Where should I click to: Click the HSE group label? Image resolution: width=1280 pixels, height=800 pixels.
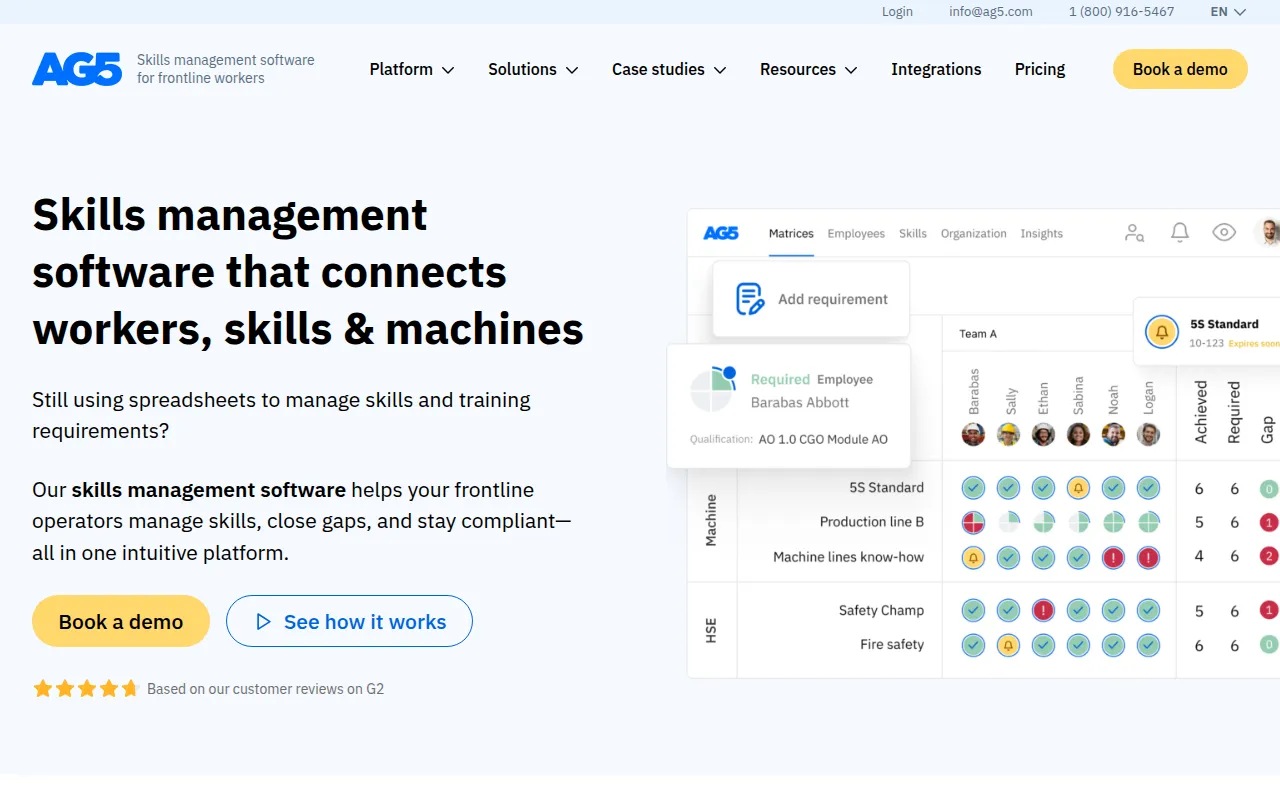pos(711,631)
